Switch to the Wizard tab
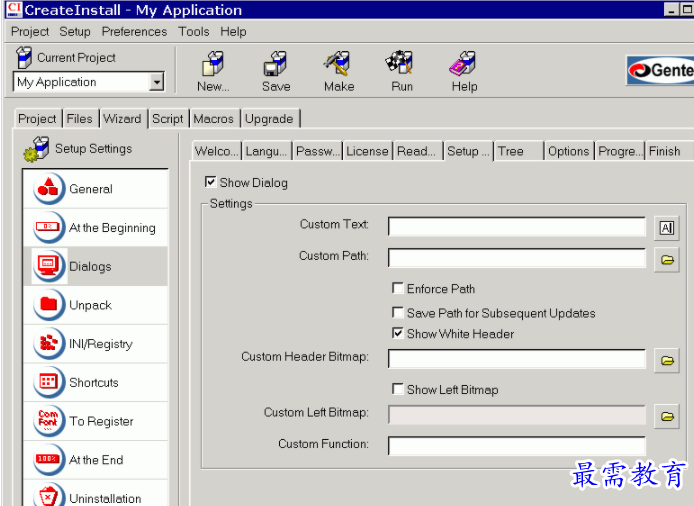Screen dimensions: 694x506 (122, 119)
